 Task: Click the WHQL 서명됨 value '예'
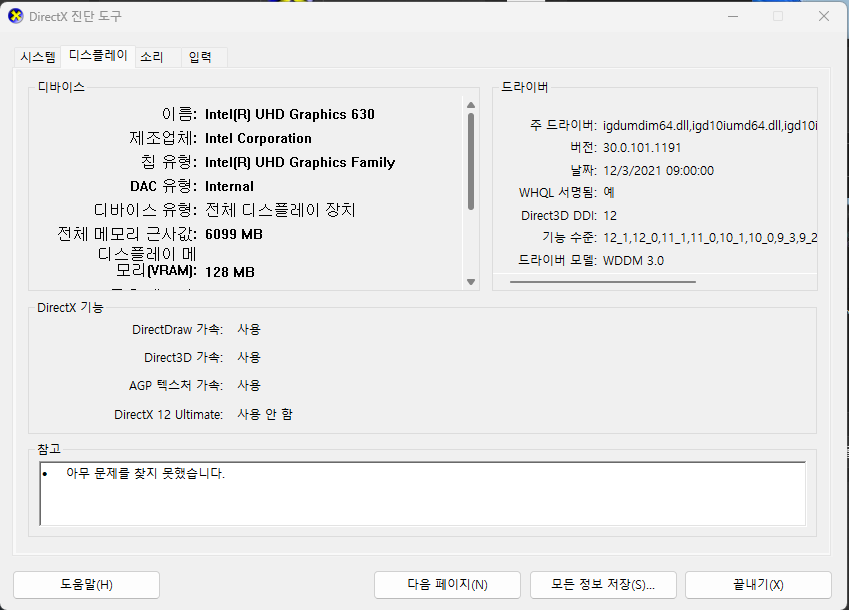[x=609, y=193]
